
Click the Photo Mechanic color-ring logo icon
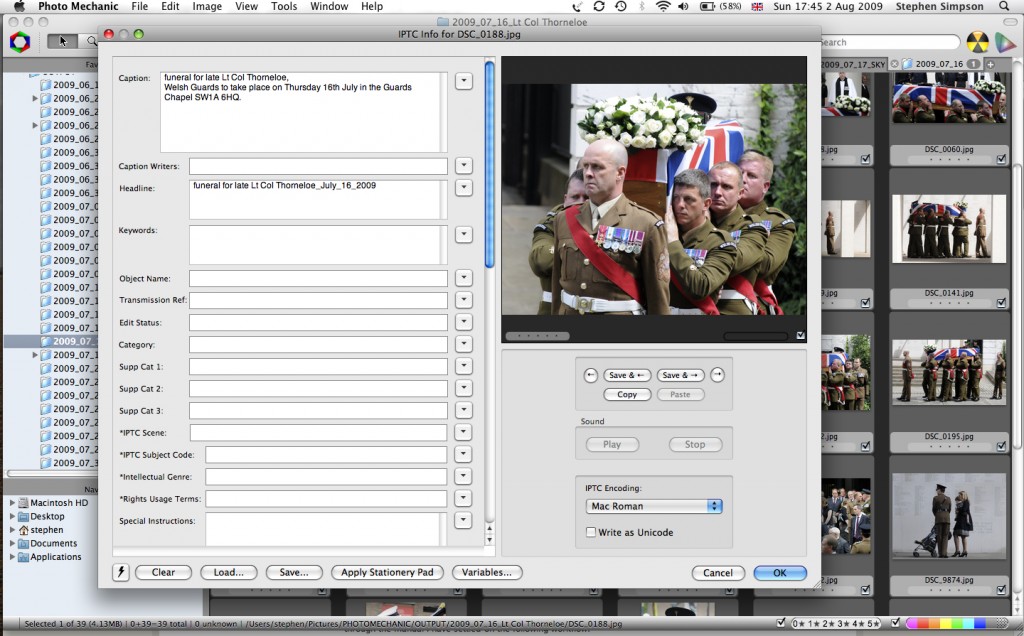pos(20,42)
